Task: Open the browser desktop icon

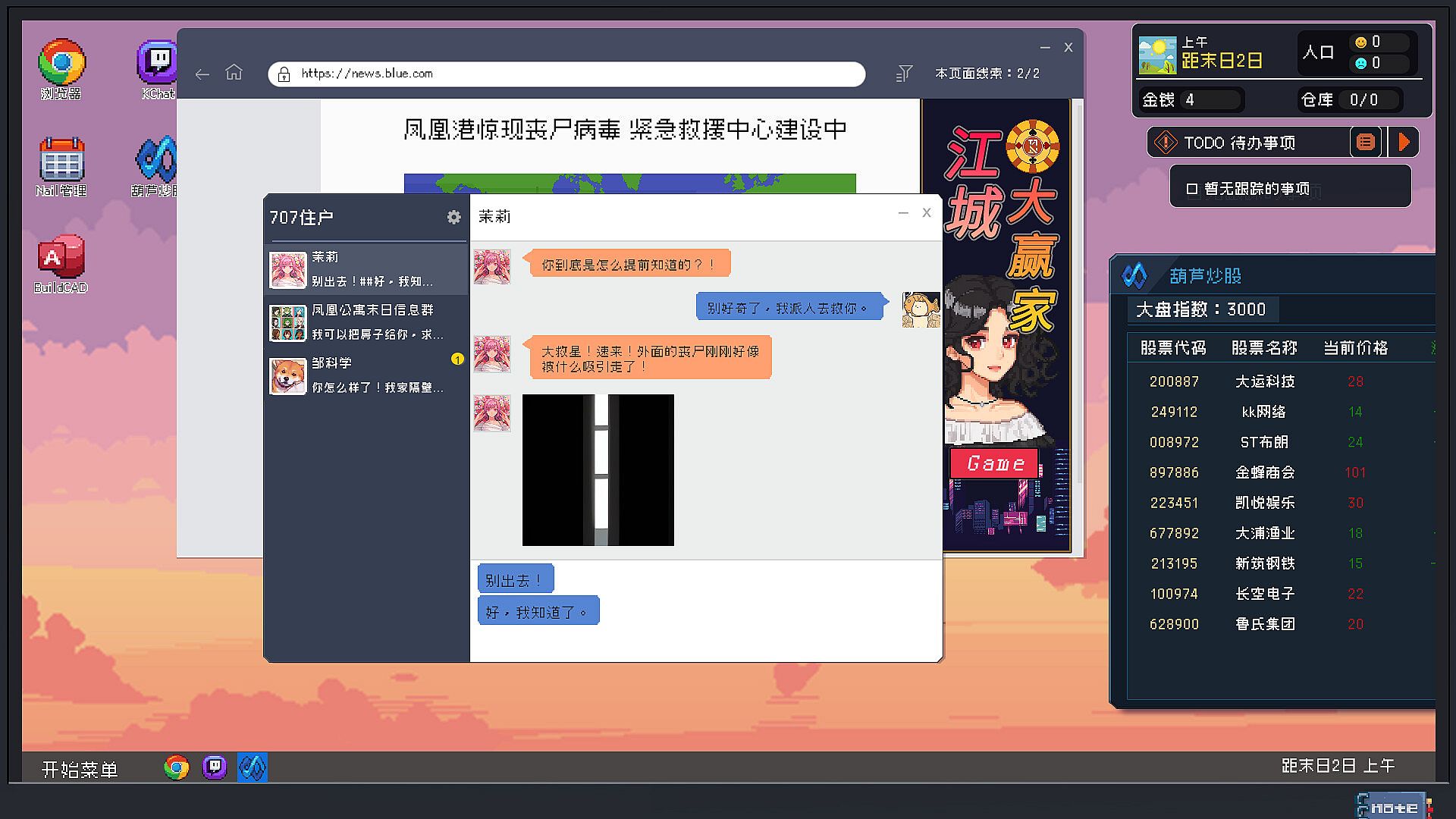Action: pyautogui.click(x=61, y=62)
